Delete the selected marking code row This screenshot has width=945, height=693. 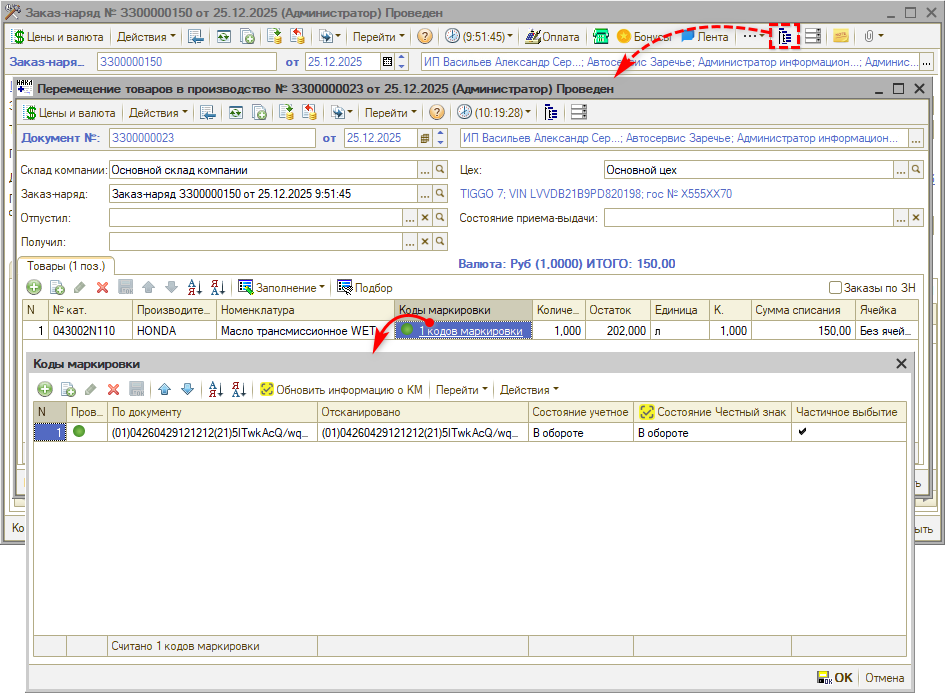click(113, 390)
